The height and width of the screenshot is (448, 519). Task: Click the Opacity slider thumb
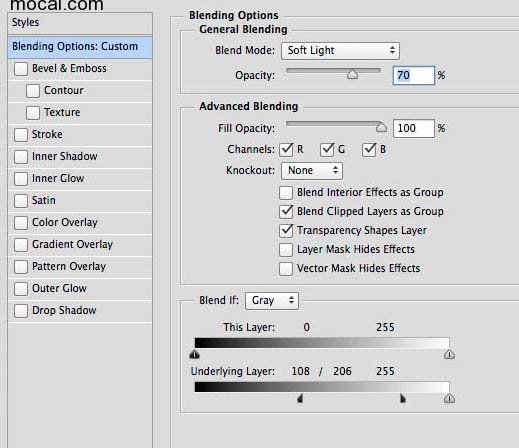(352, 74)
